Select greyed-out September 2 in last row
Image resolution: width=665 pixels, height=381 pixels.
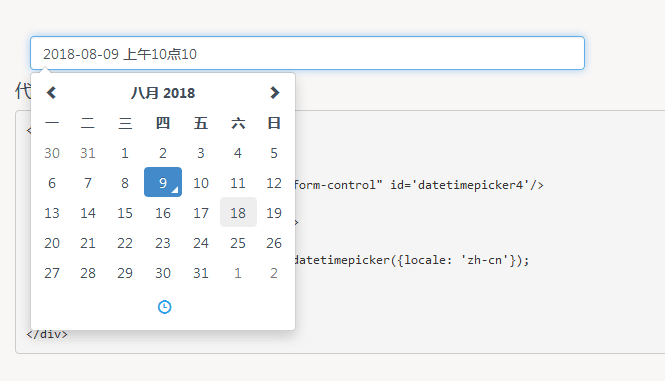(274, 273)
